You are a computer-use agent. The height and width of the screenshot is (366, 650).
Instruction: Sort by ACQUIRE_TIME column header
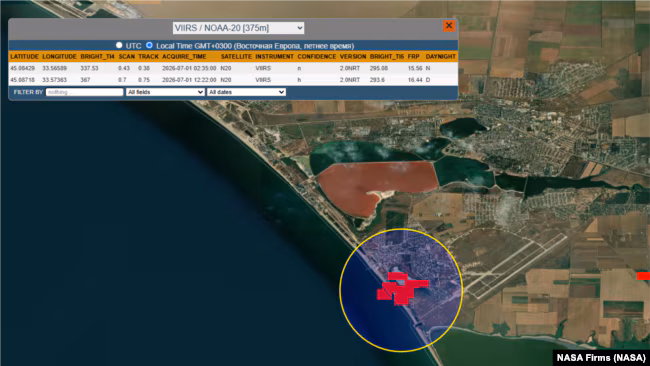(184, 56)
